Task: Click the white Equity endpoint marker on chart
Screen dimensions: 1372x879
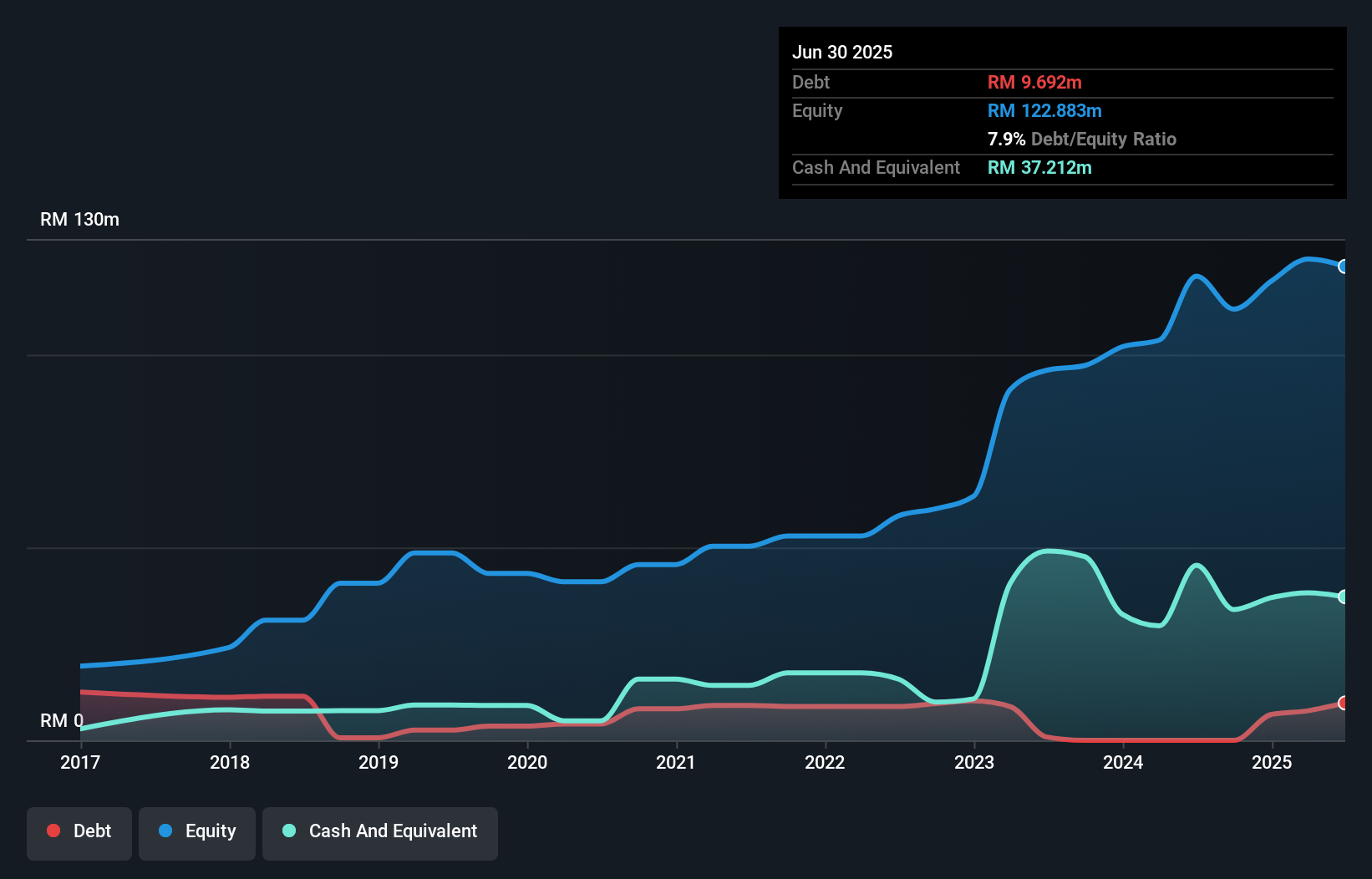Action: [1344, 267]
